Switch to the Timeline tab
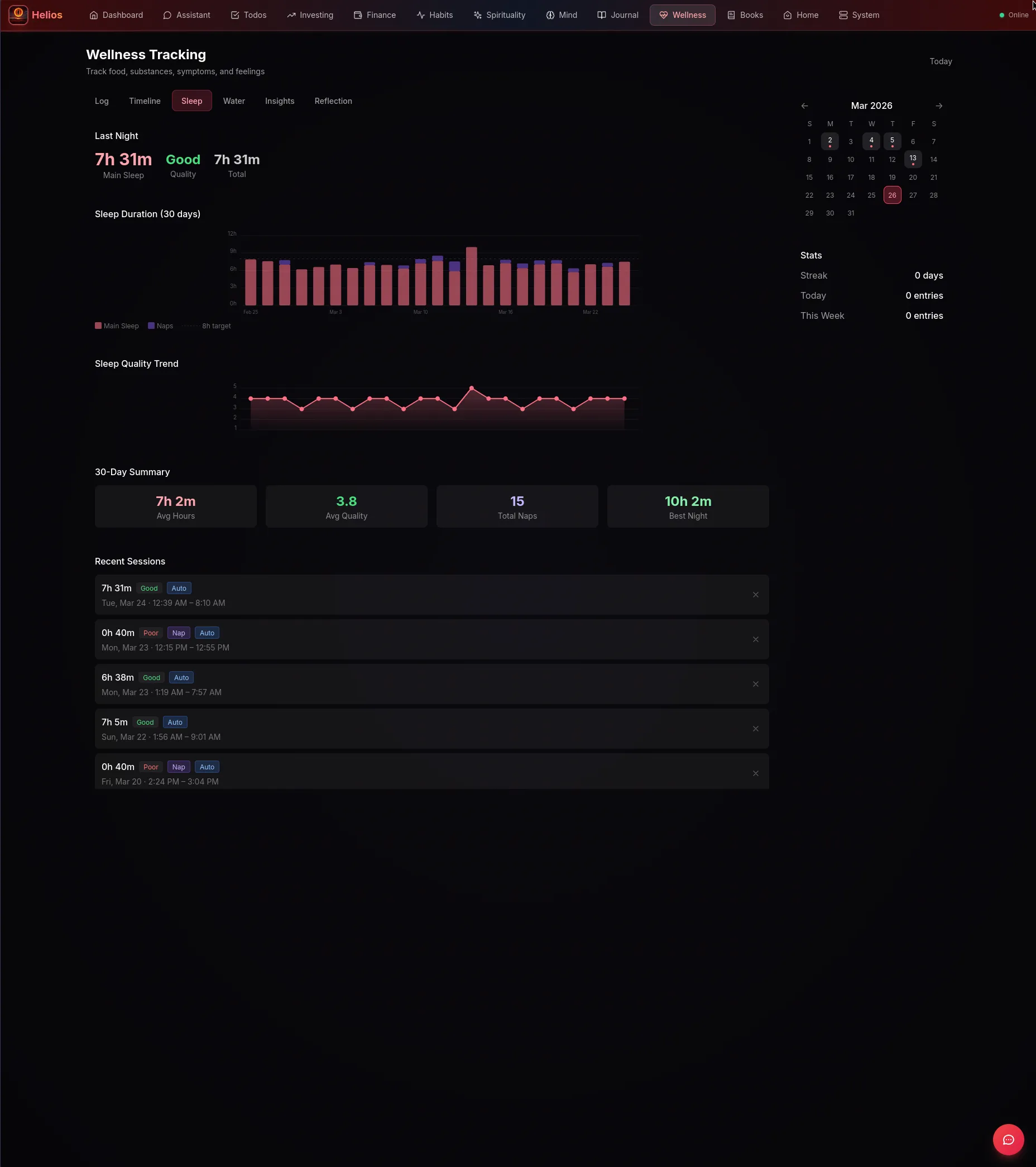The height and width of the screenshot is (1167, 1036). point(145,101)
